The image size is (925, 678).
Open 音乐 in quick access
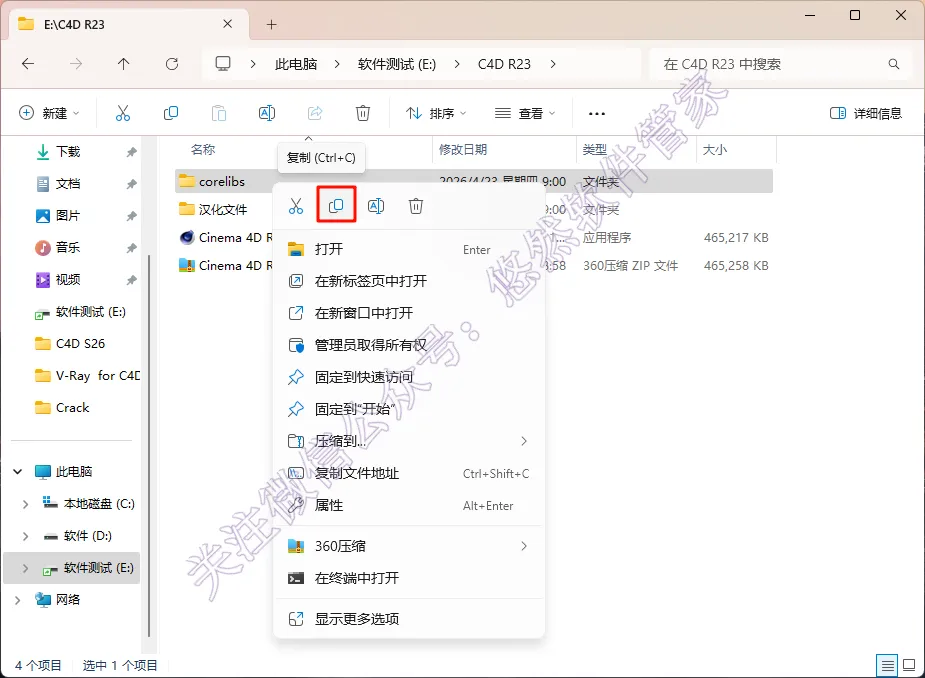[68, 247]
